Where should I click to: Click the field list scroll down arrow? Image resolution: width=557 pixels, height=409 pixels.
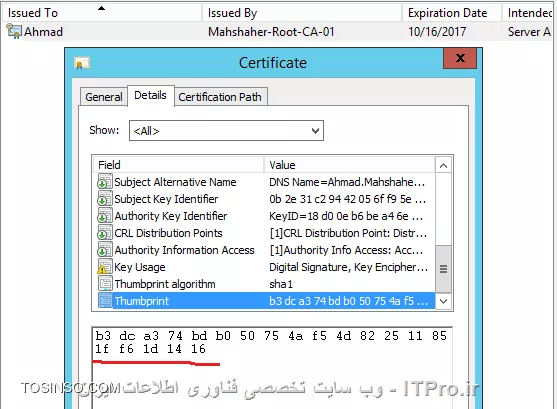[x=443, y=301]
